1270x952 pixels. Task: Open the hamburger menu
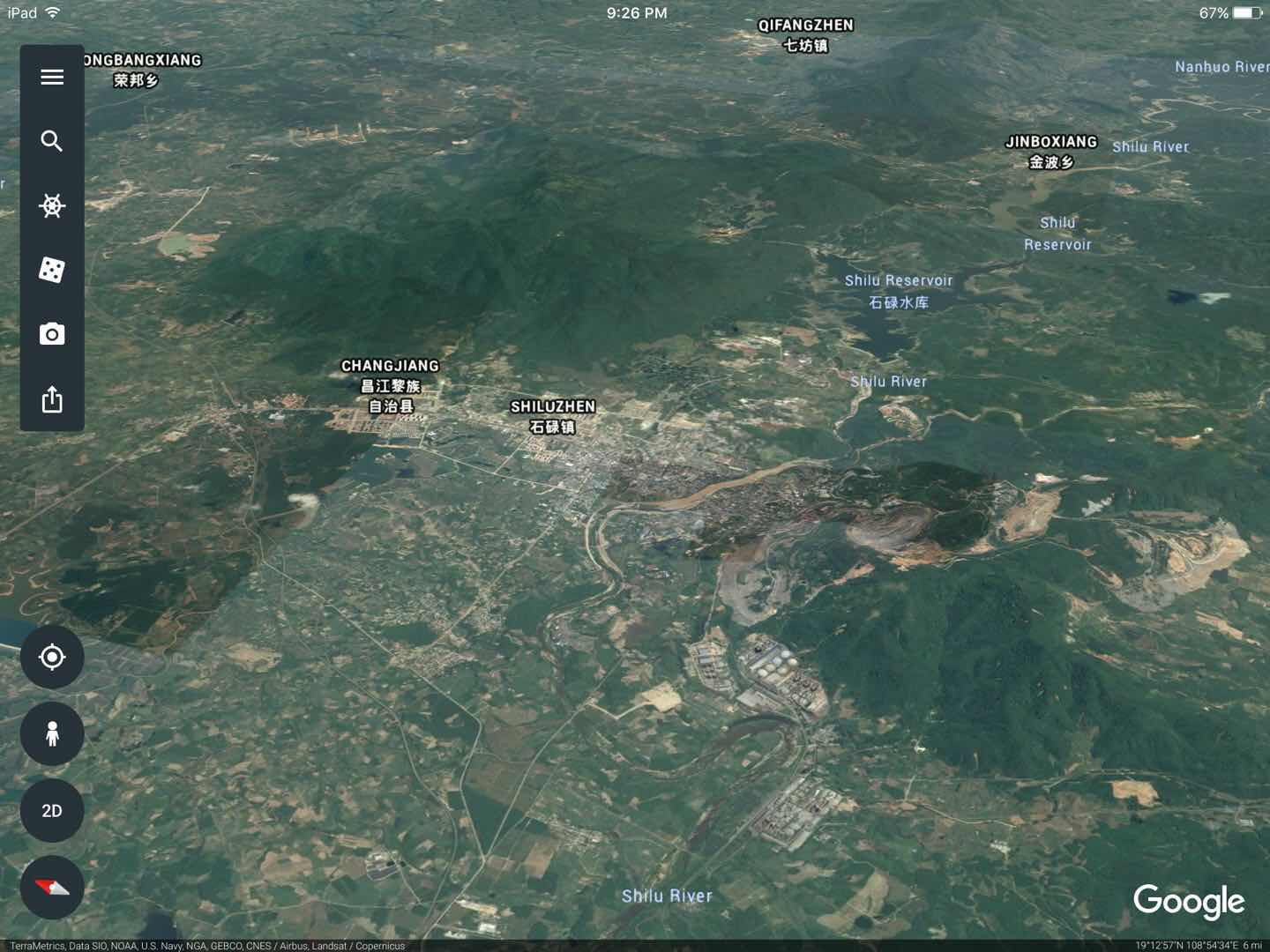(52, 77)
